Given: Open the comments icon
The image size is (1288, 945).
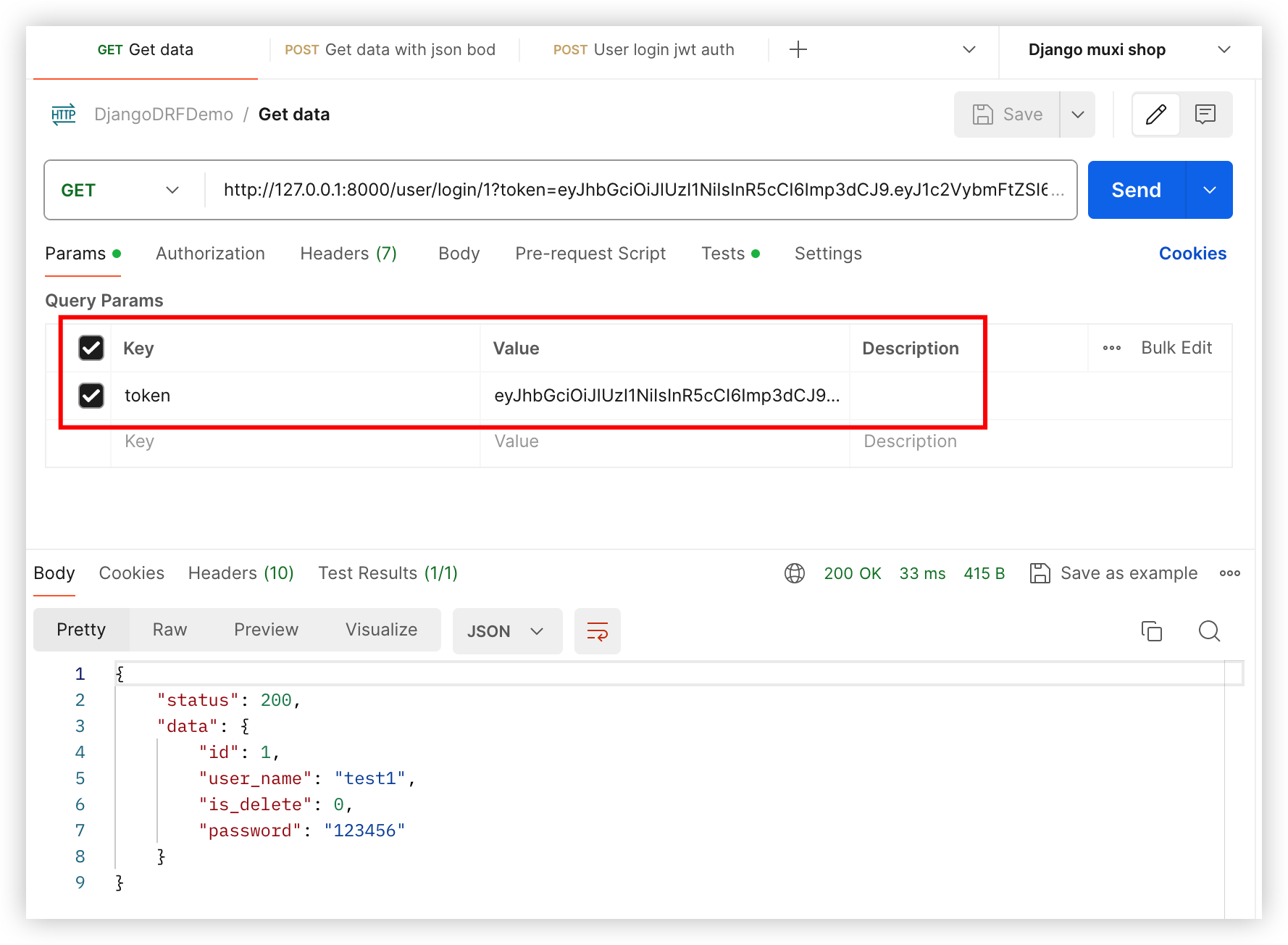Looking at the screenshot, I should click(1205, 115).
